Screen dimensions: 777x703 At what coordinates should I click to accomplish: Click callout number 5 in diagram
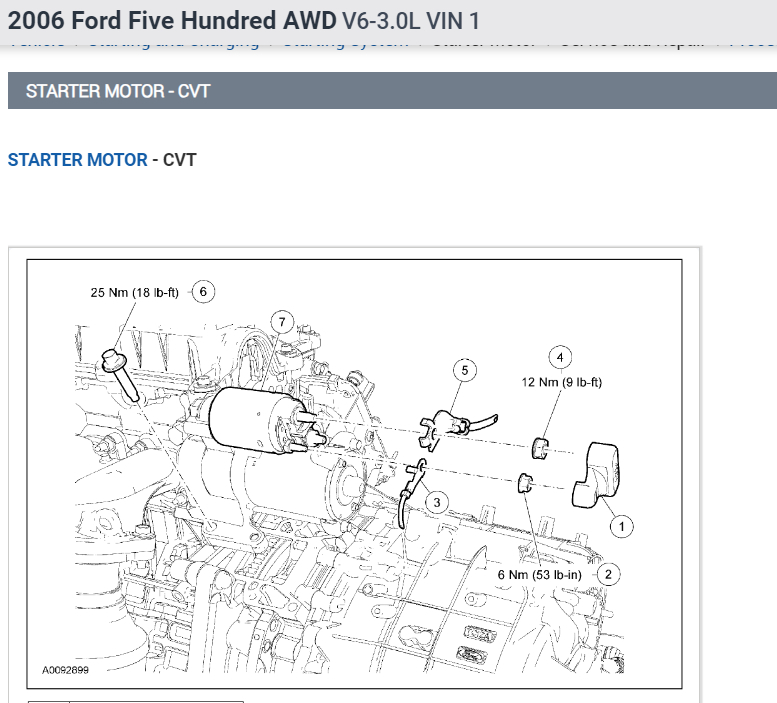click(x=465, y=370)
